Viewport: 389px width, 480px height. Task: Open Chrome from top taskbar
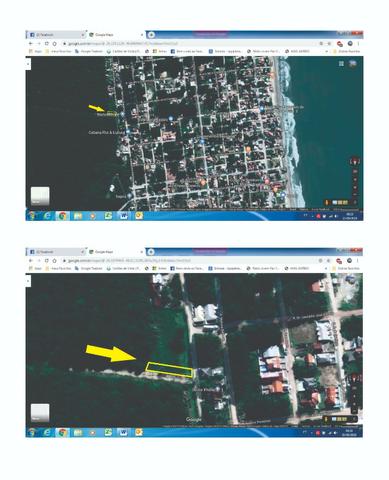click(x=62, y=216)
